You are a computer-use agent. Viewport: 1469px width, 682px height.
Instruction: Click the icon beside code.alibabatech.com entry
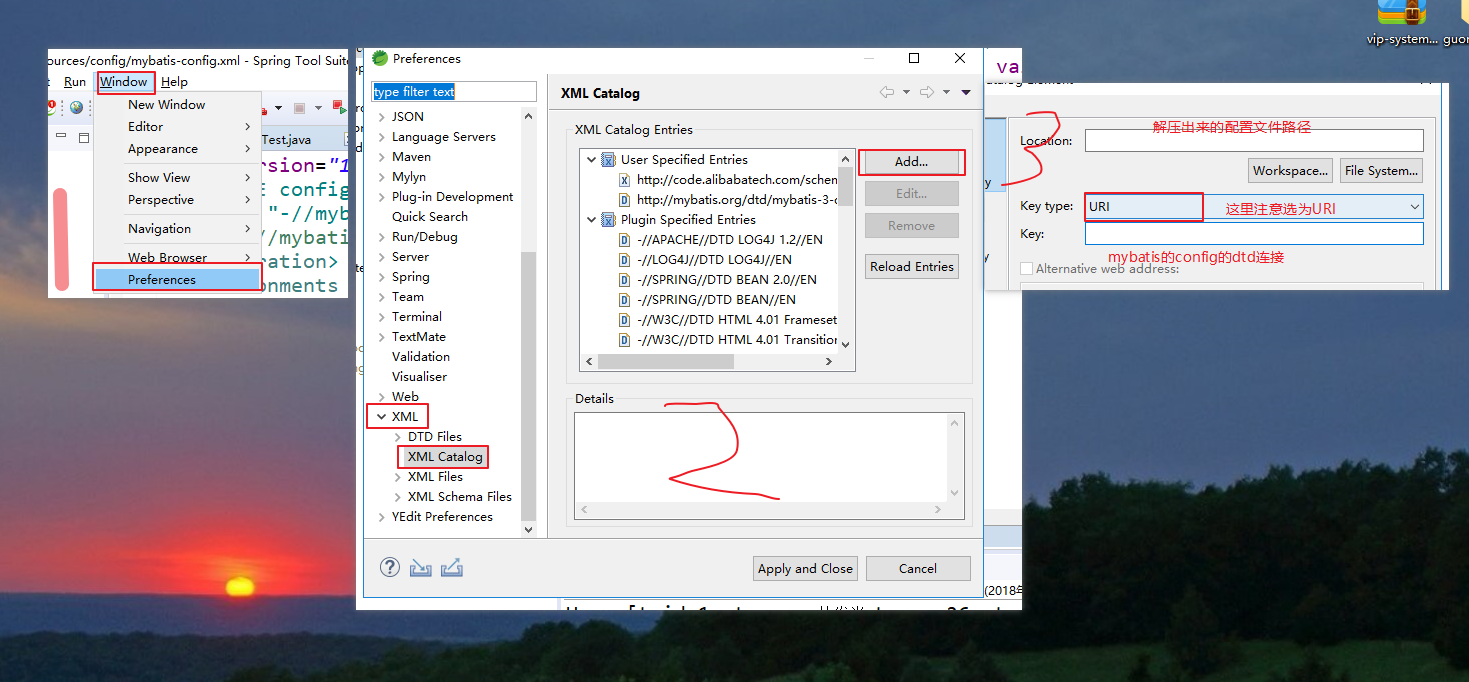(624, 180)
